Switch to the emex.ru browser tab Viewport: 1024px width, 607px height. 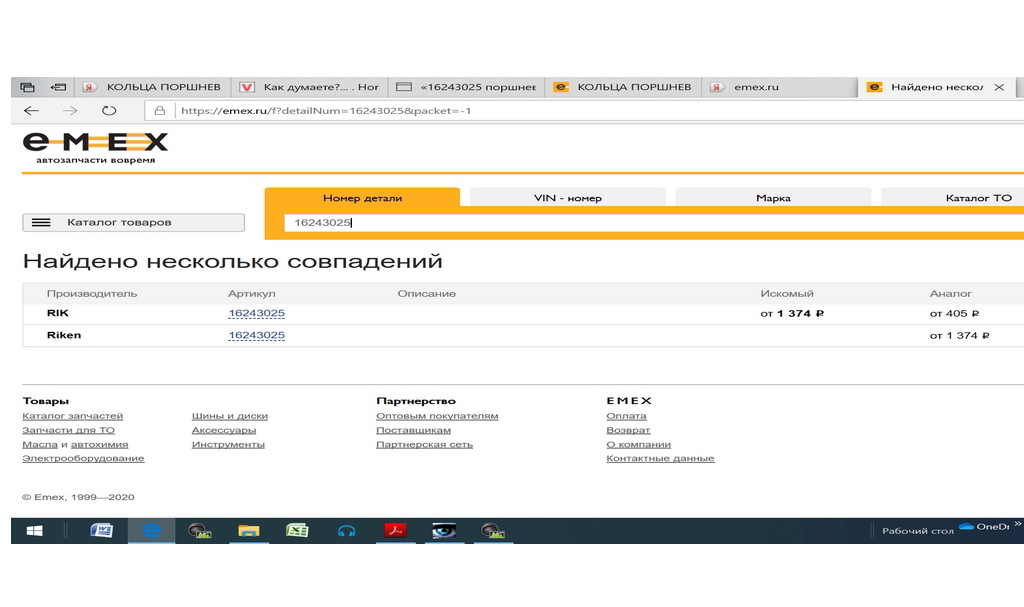pyautogui.click(x=780, y=87)
